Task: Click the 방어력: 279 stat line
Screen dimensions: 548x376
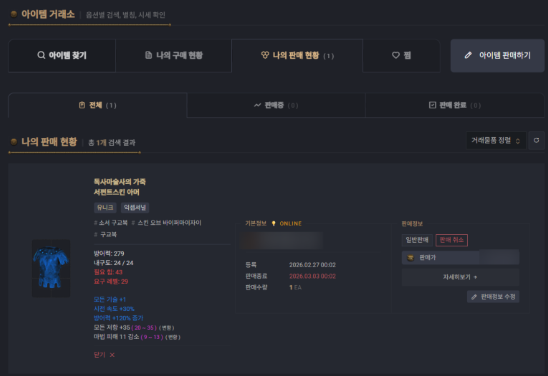Action: 109,253
